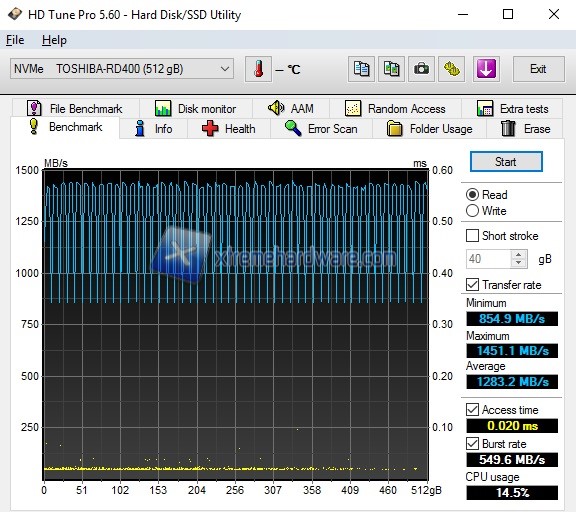576x512 pixels.
Task: Maximize the HD Tune Pro window
Action: tap(508, 15)
